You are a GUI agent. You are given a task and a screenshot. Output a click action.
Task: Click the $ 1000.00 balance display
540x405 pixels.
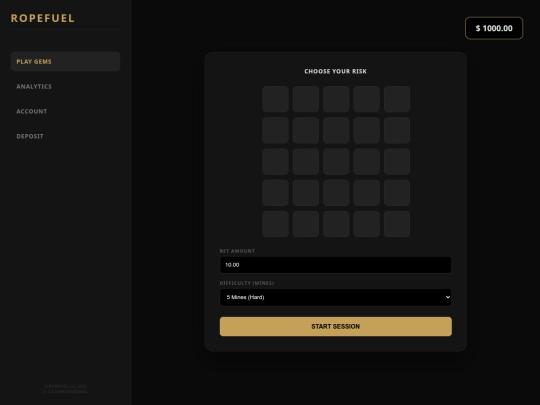[494, 28]
